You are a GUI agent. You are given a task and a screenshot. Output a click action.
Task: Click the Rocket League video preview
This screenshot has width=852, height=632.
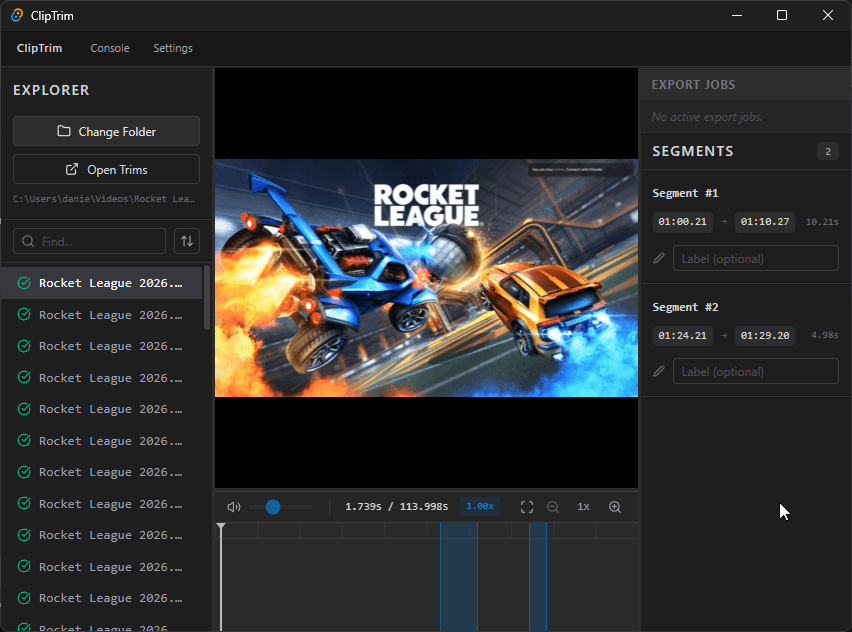point(427,278)
